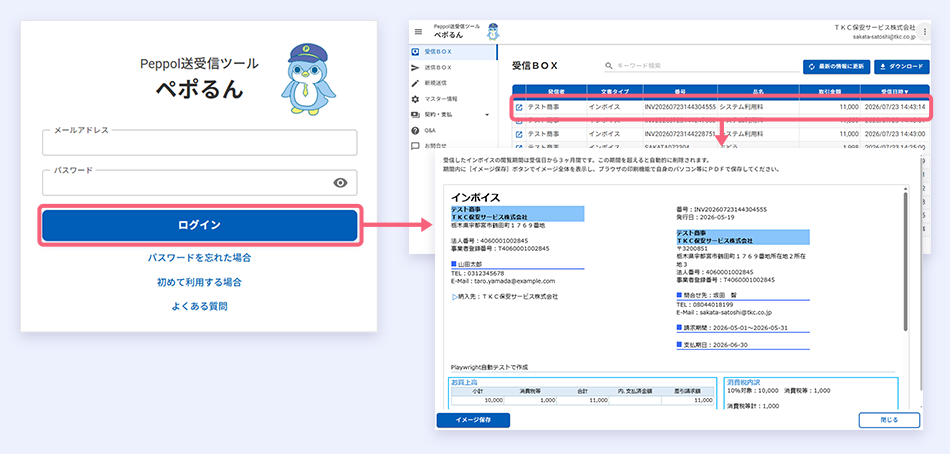
Task: Click the 新規送信 pencil icon
Action: point(415,82)
